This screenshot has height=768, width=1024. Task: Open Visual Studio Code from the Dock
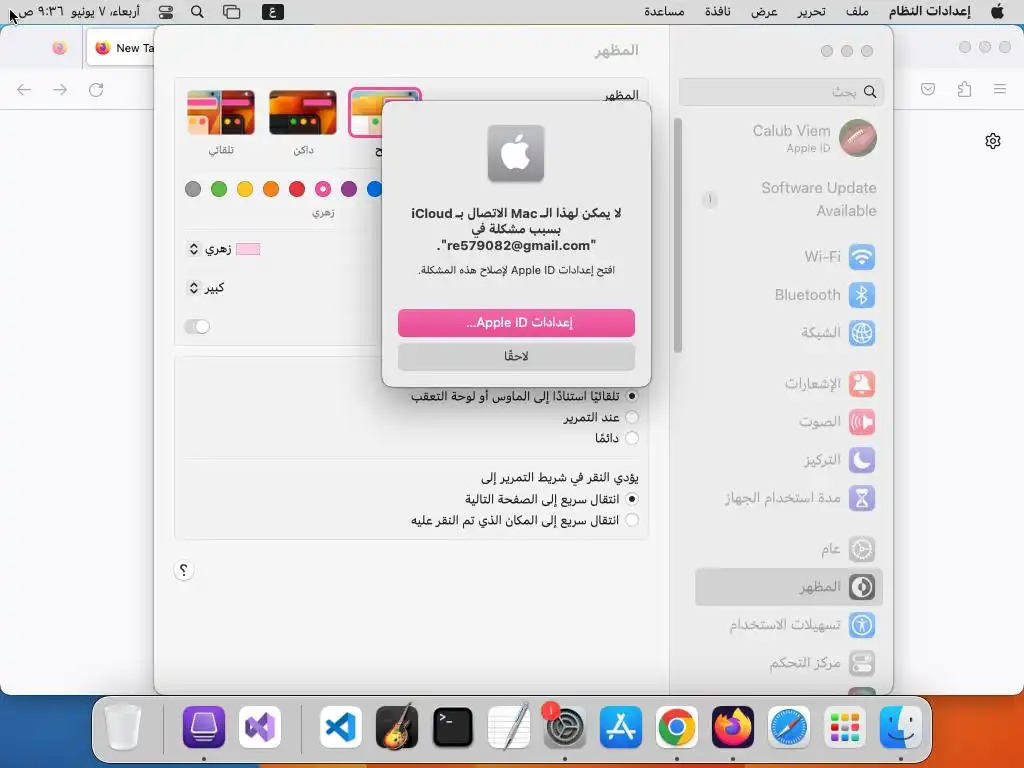(340, 727)
